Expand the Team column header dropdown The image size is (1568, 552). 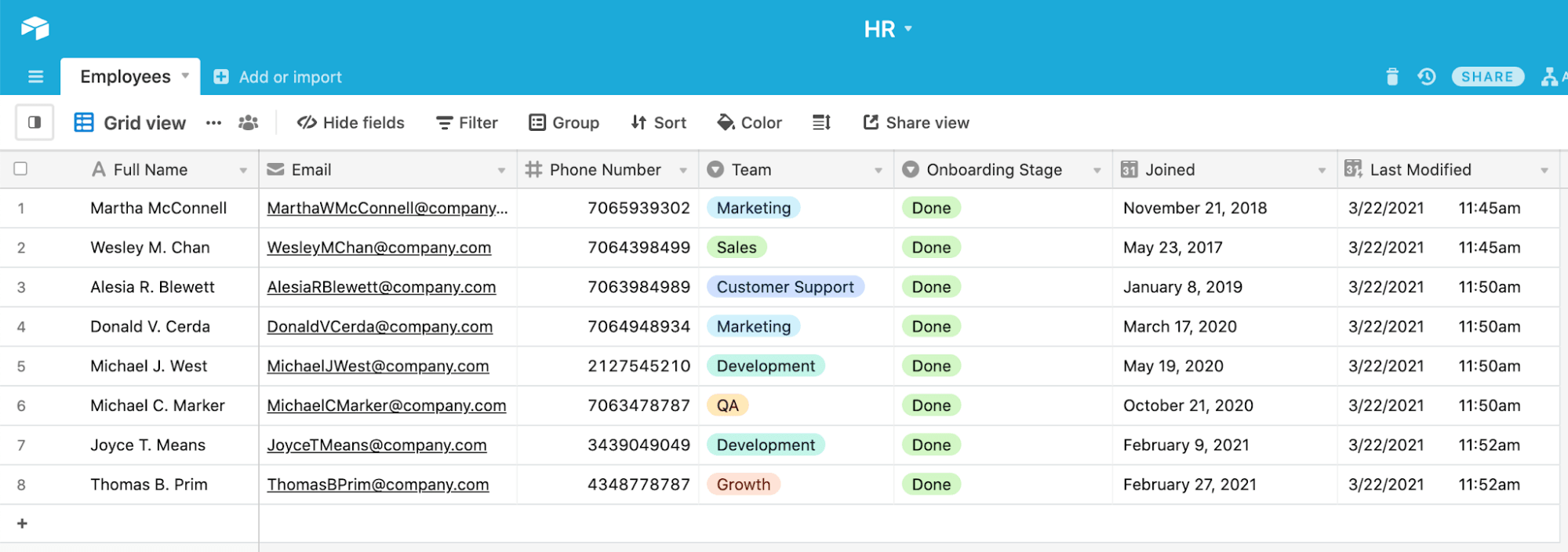[x=878, y=170]
